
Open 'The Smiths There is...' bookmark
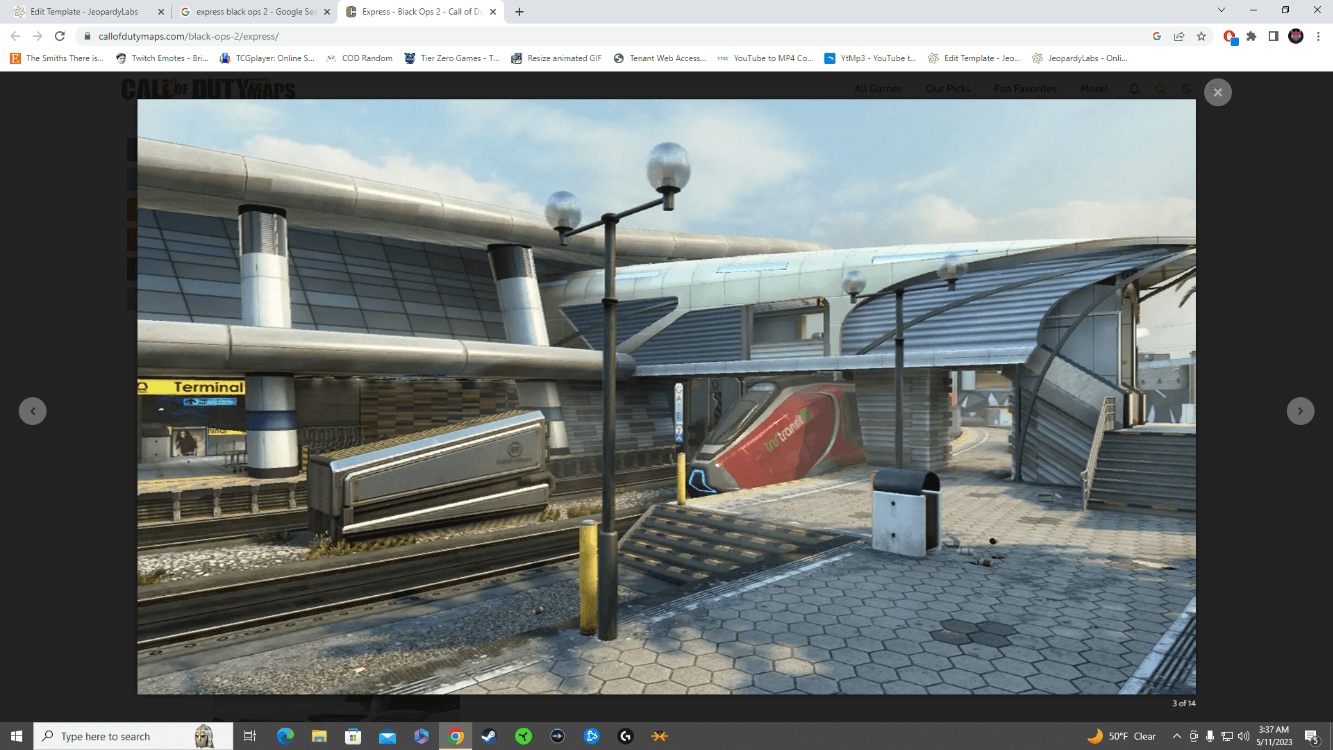point(57,58)
